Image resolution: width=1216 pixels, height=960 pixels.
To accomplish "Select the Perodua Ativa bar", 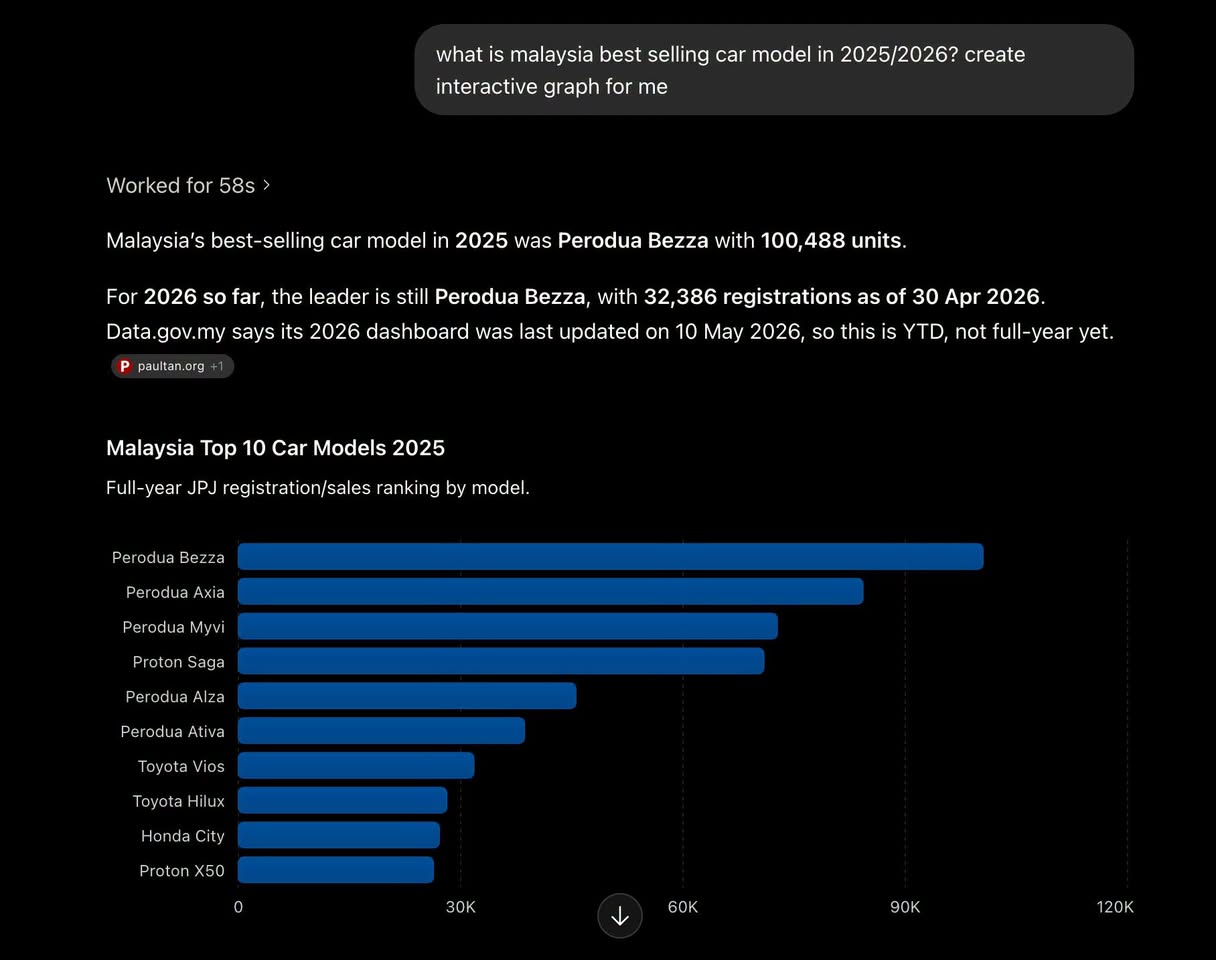I will (x=381, y=731).
